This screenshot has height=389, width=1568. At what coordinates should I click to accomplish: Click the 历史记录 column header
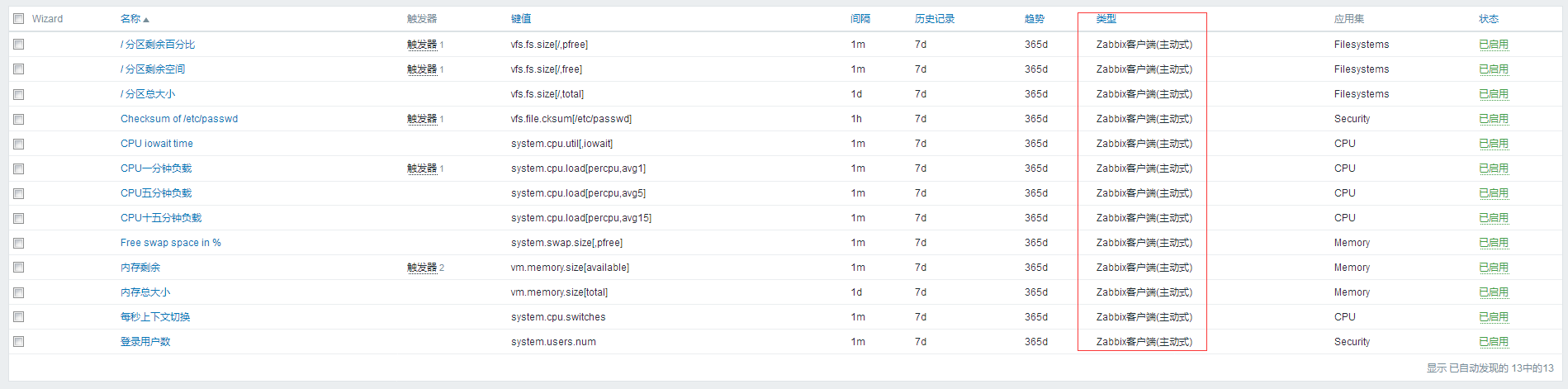934,19
